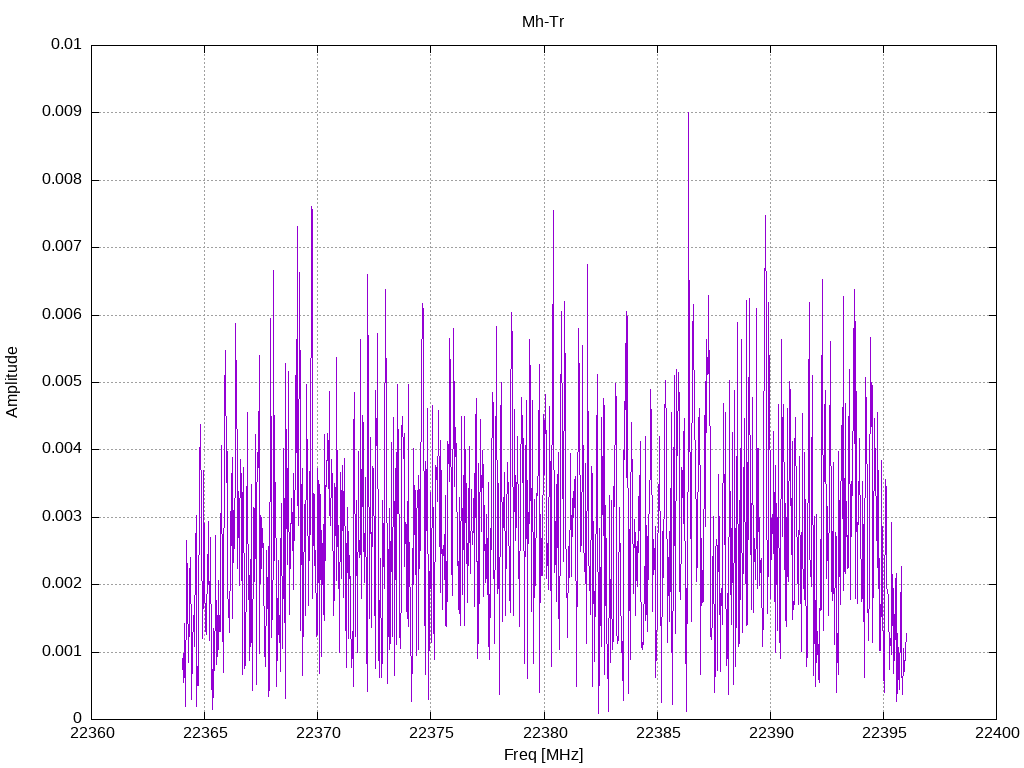Click the 22375 x-axis tick label
Screen dimensions: 1024x768
pos(431,733)
